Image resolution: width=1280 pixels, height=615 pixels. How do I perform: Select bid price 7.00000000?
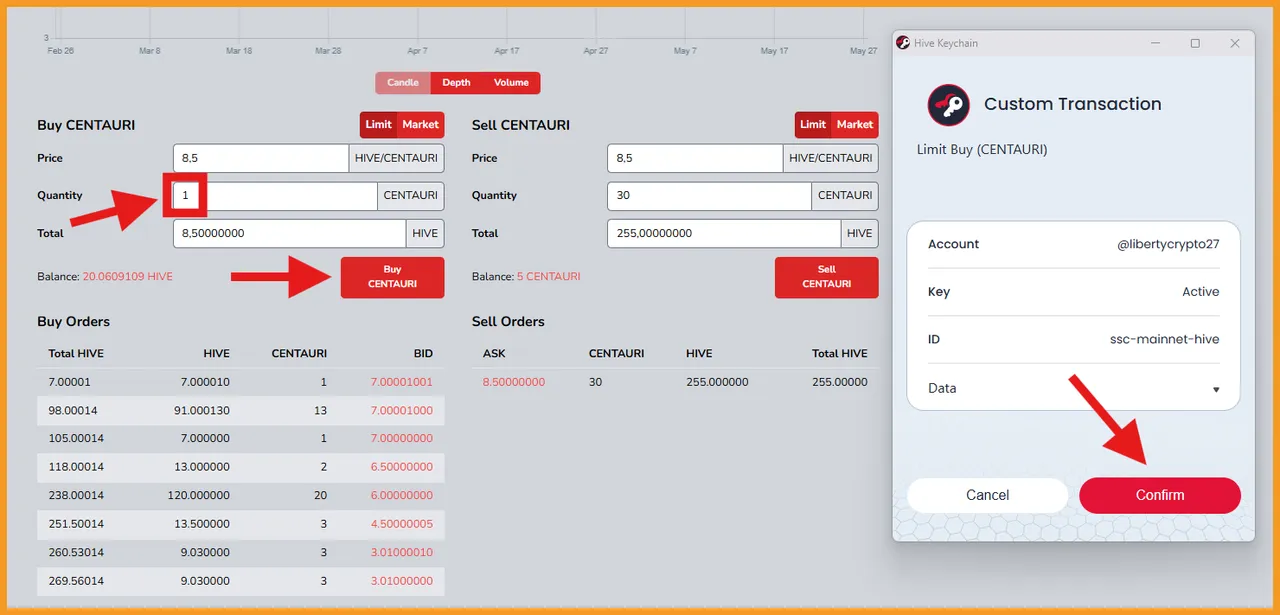[x=402, y=438]
